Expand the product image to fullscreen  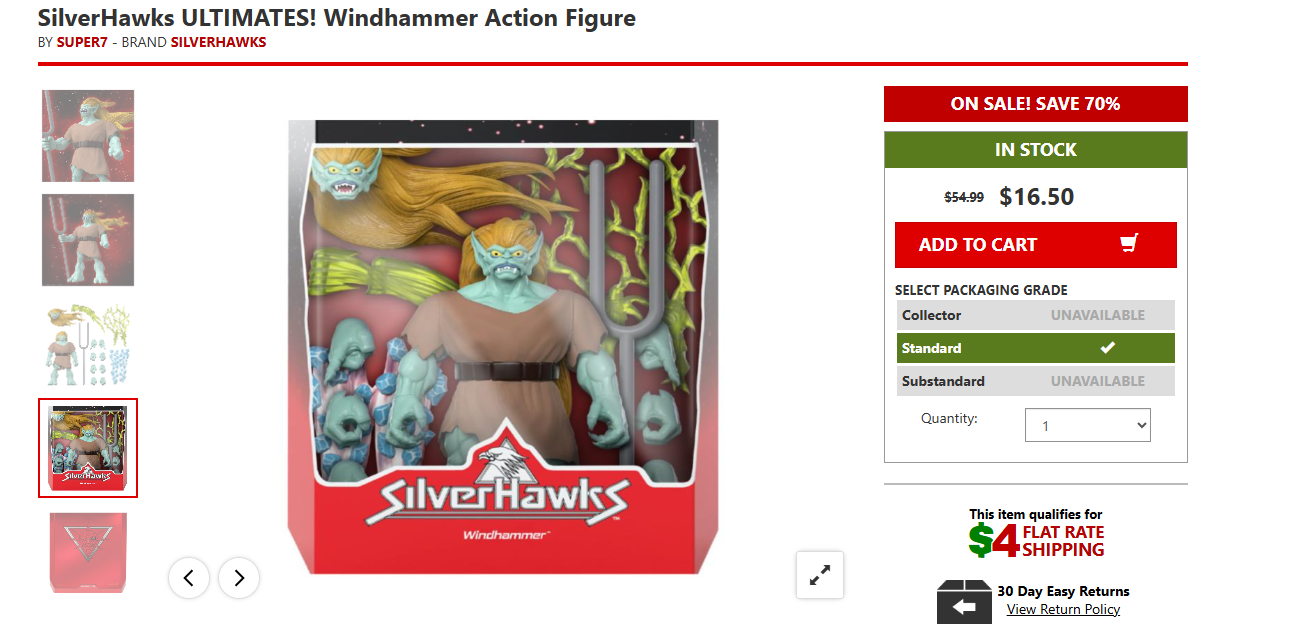click(x=820, y=575)
